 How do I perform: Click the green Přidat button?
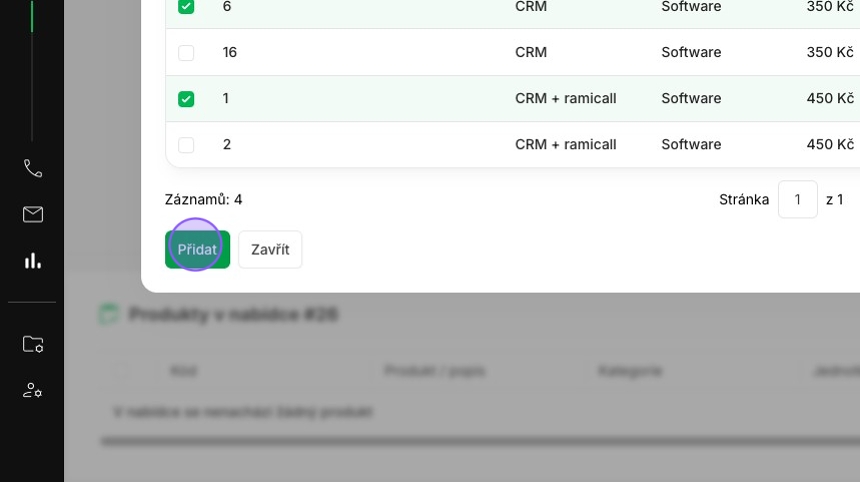197,249
